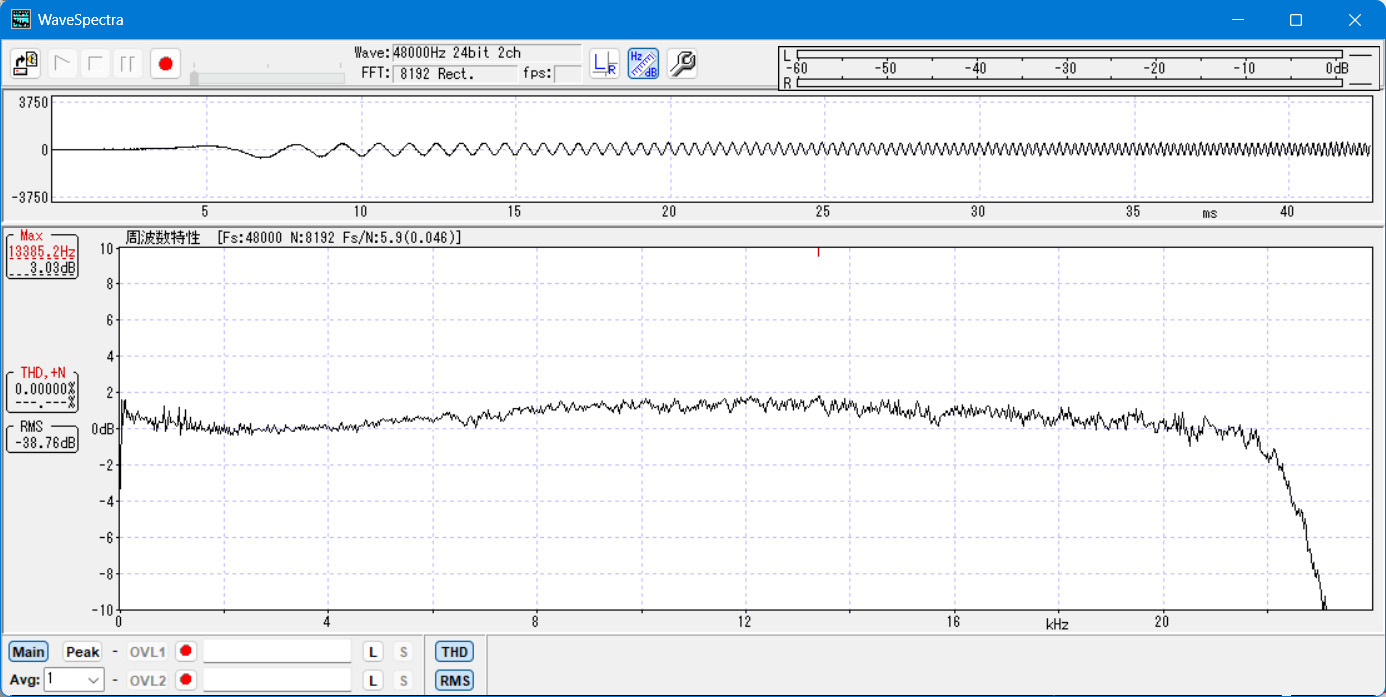Toggle the L/R channel select icon
This screenshot has height=697, width=1386.
pyautogui.click(x=604, y=64)
